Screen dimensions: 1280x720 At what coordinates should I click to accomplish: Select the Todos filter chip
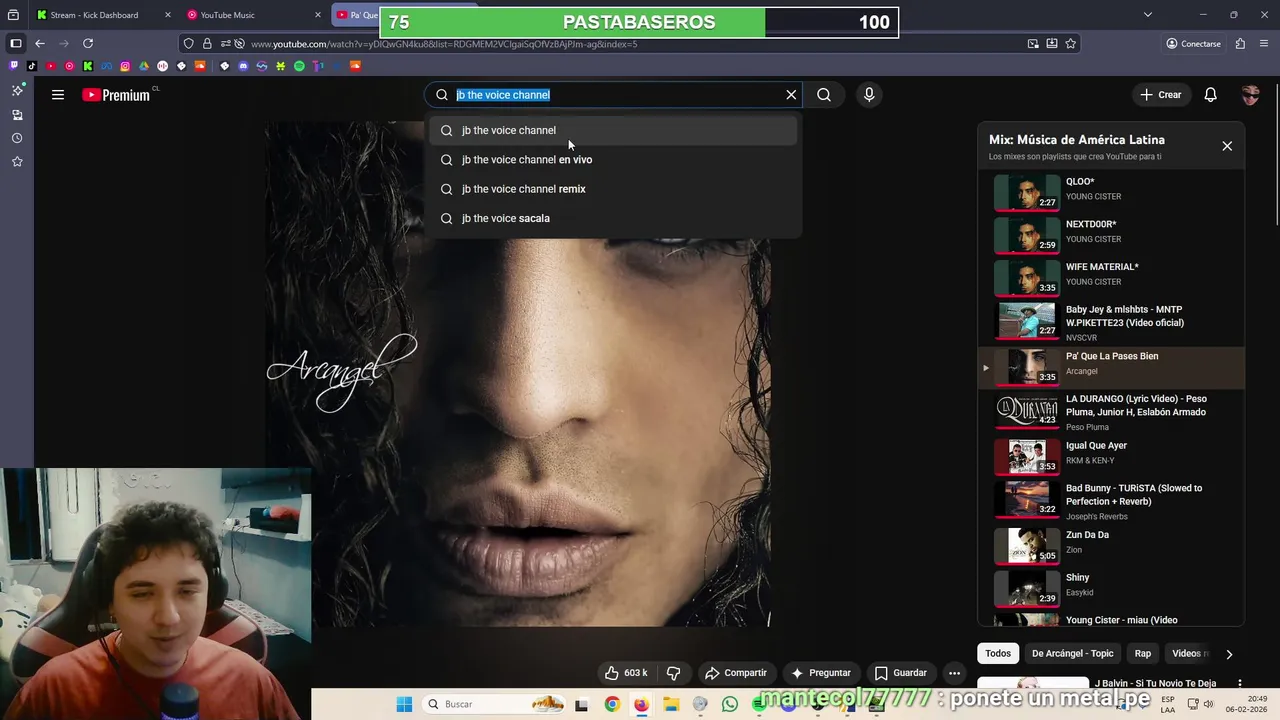[998, 653]
